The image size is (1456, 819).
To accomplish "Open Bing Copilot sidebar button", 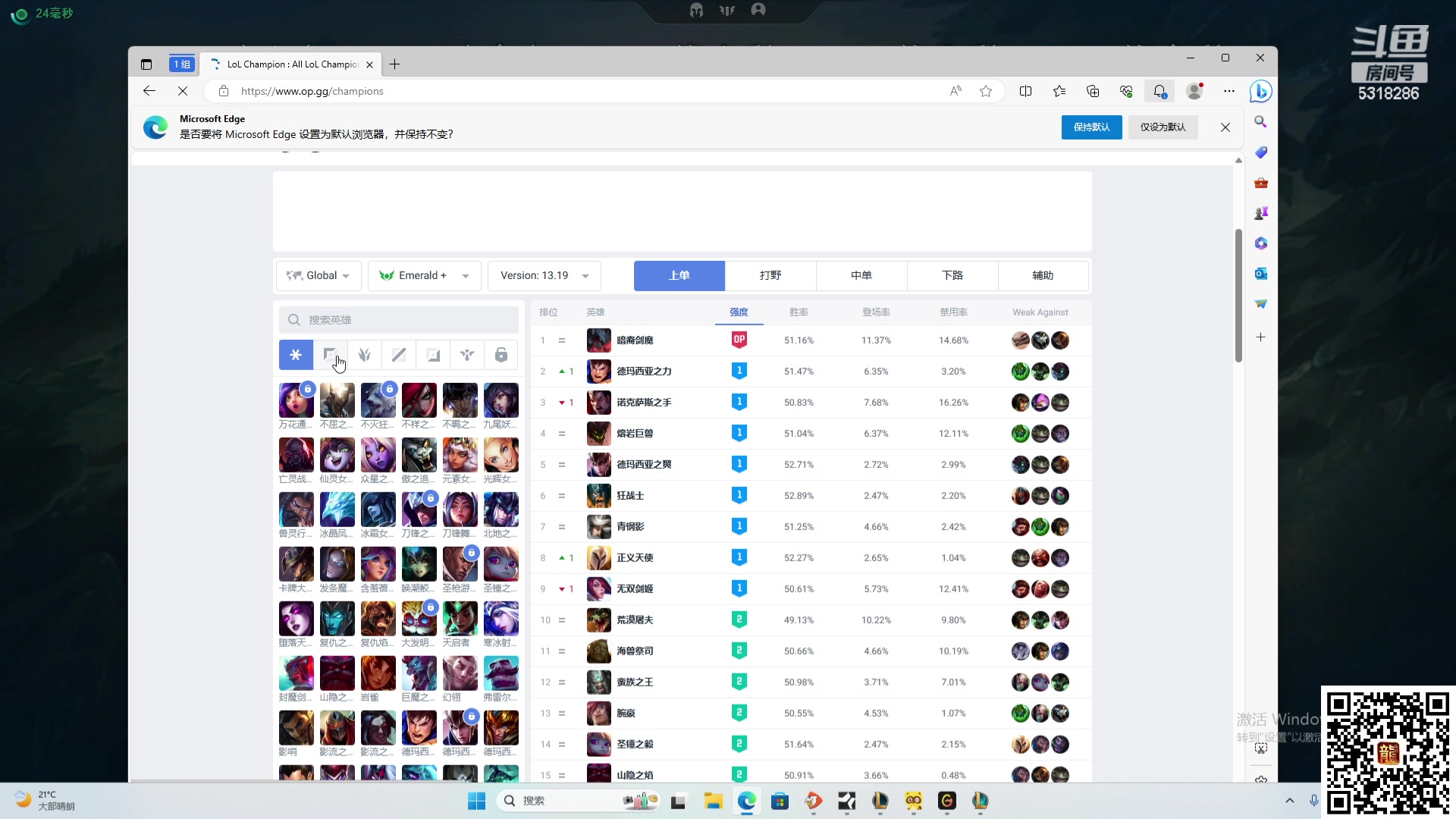I will click(1260, 91).
